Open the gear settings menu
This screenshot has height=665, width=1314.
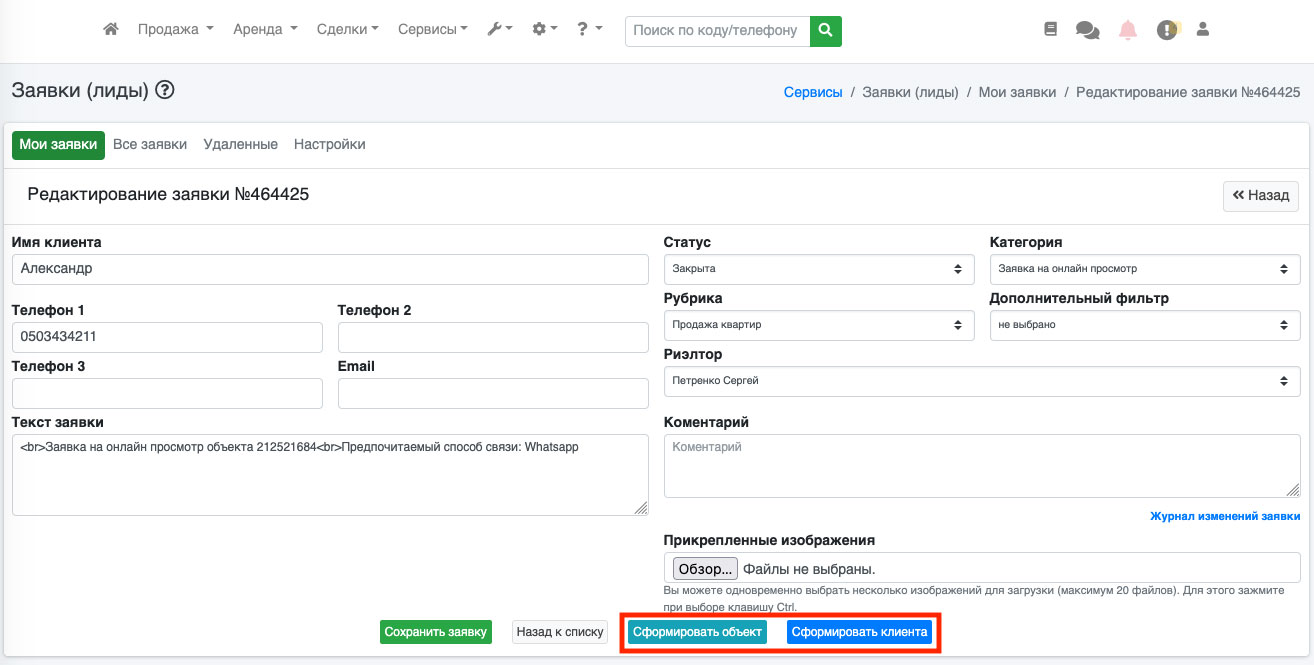[x=544, y=30]
